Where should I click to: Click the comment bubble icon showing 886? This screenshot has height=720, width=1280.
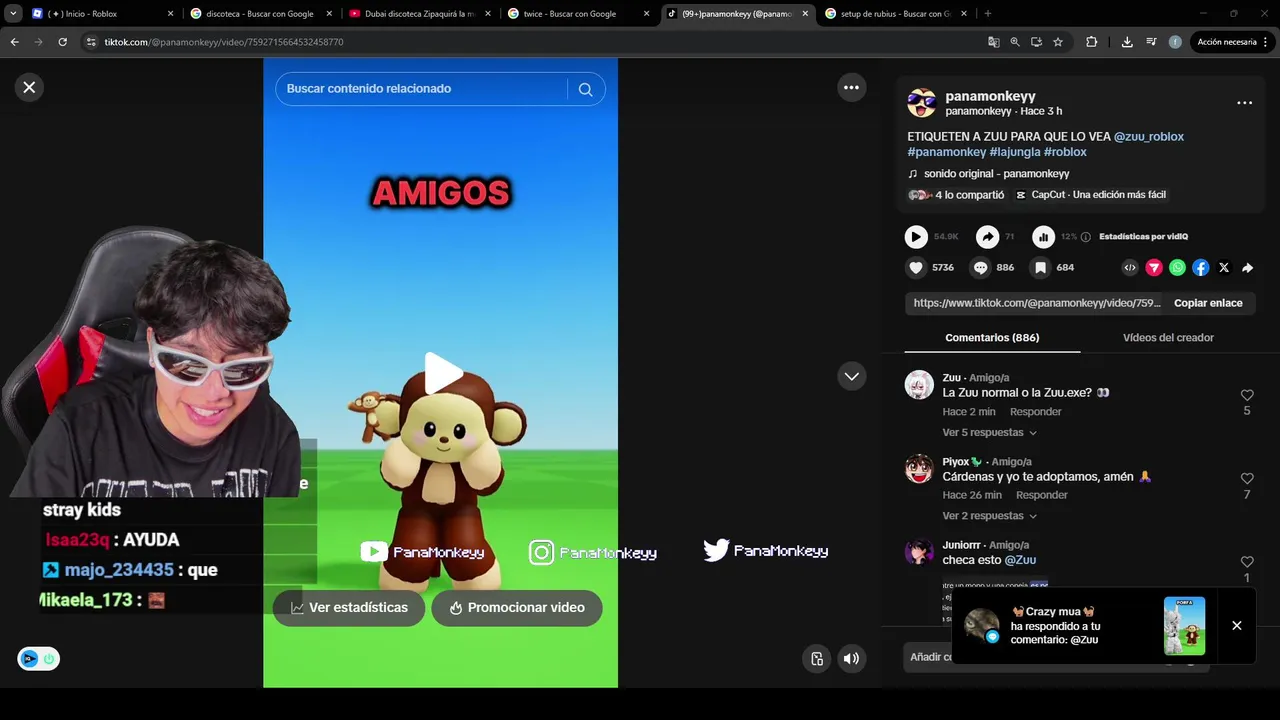981,268
